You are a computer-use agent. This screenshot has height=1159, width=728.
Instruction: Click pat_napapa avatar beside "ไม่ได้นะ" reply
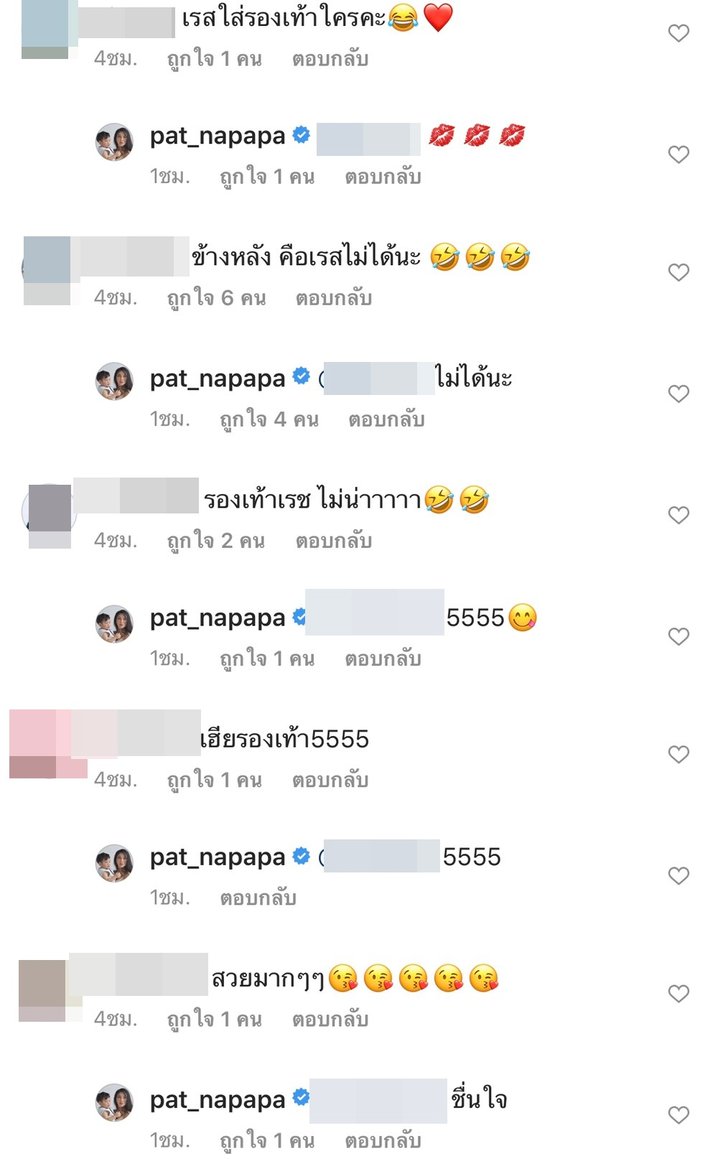114,381
